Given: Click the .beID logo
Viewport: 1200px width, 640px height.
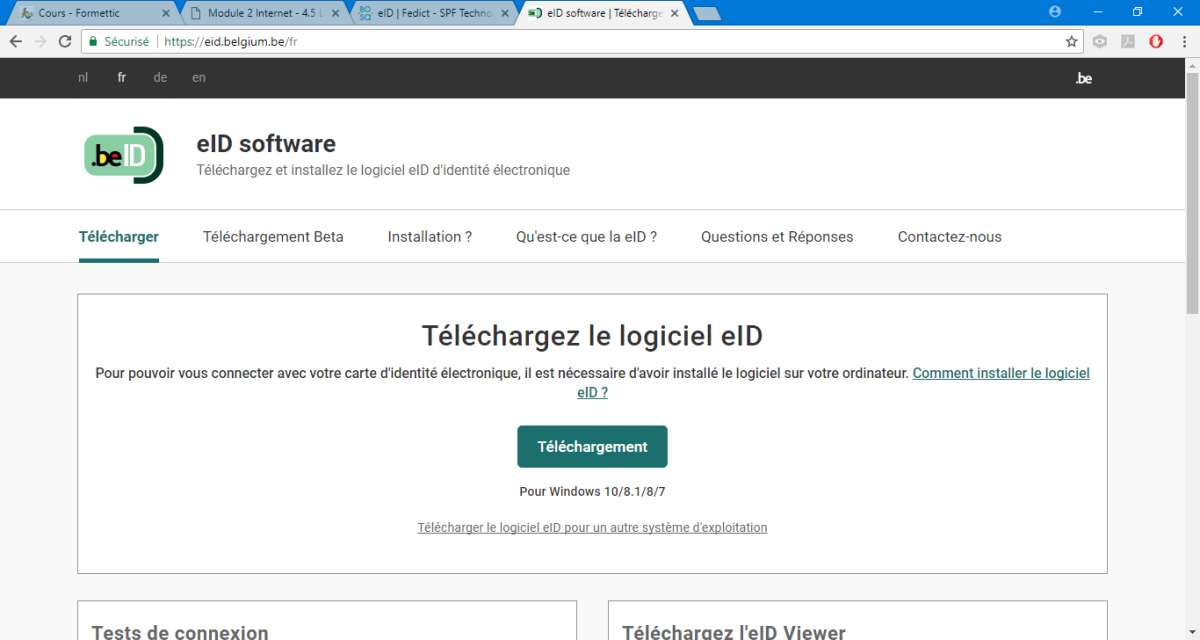Looking at the screenshot, I should coord(122,155).
